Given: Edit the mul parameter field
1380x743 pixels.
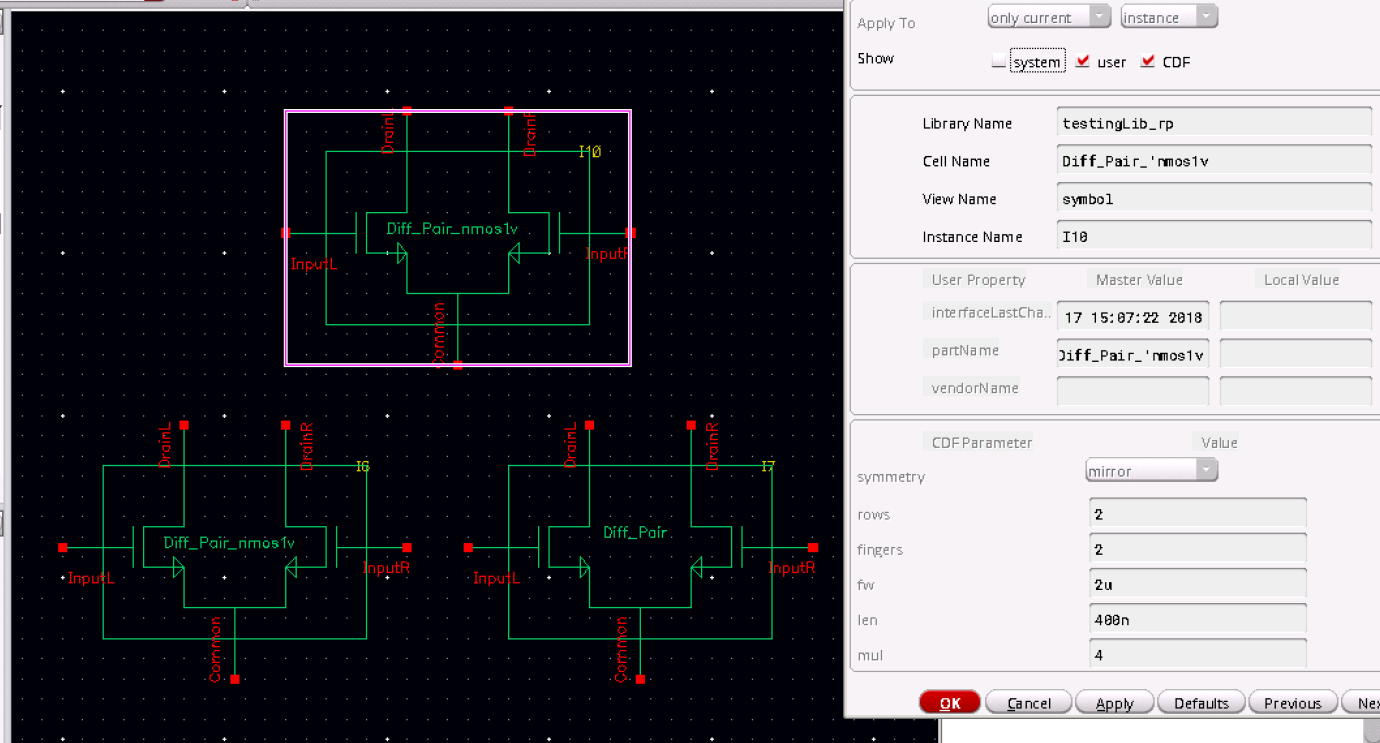Looking at the screenshot, I should pos(1197,655).
